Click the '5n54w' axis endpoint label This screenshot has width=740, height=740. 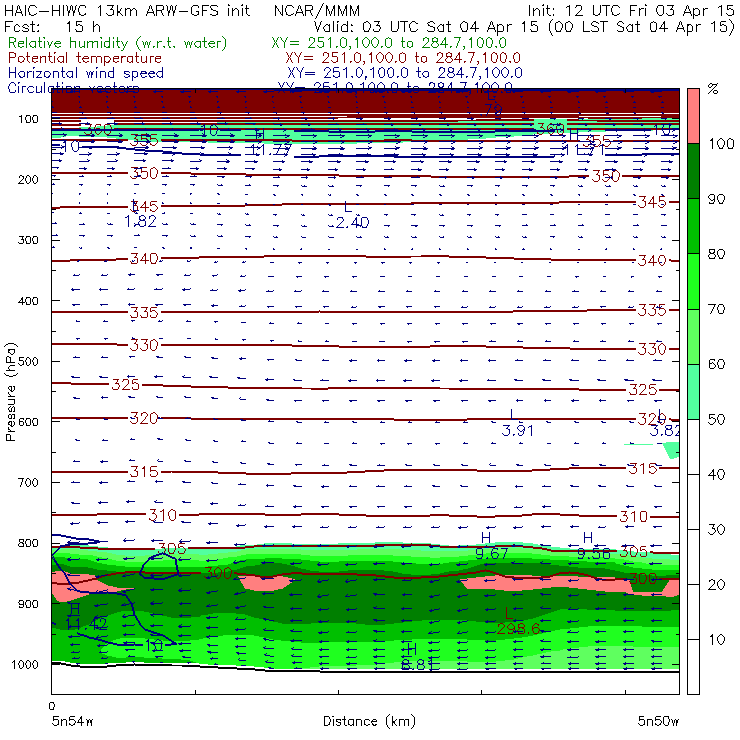coord(72,721)
